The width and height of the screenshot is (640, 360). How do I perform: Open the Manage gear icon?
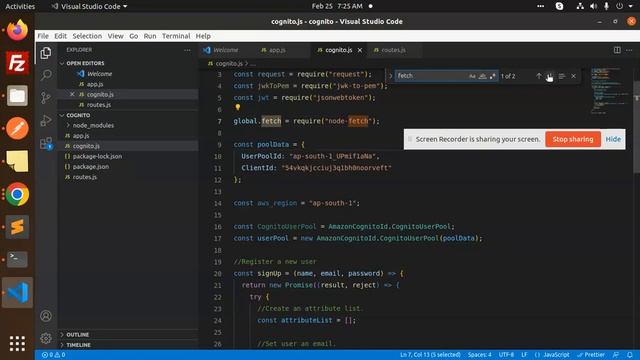coord(46,338)
